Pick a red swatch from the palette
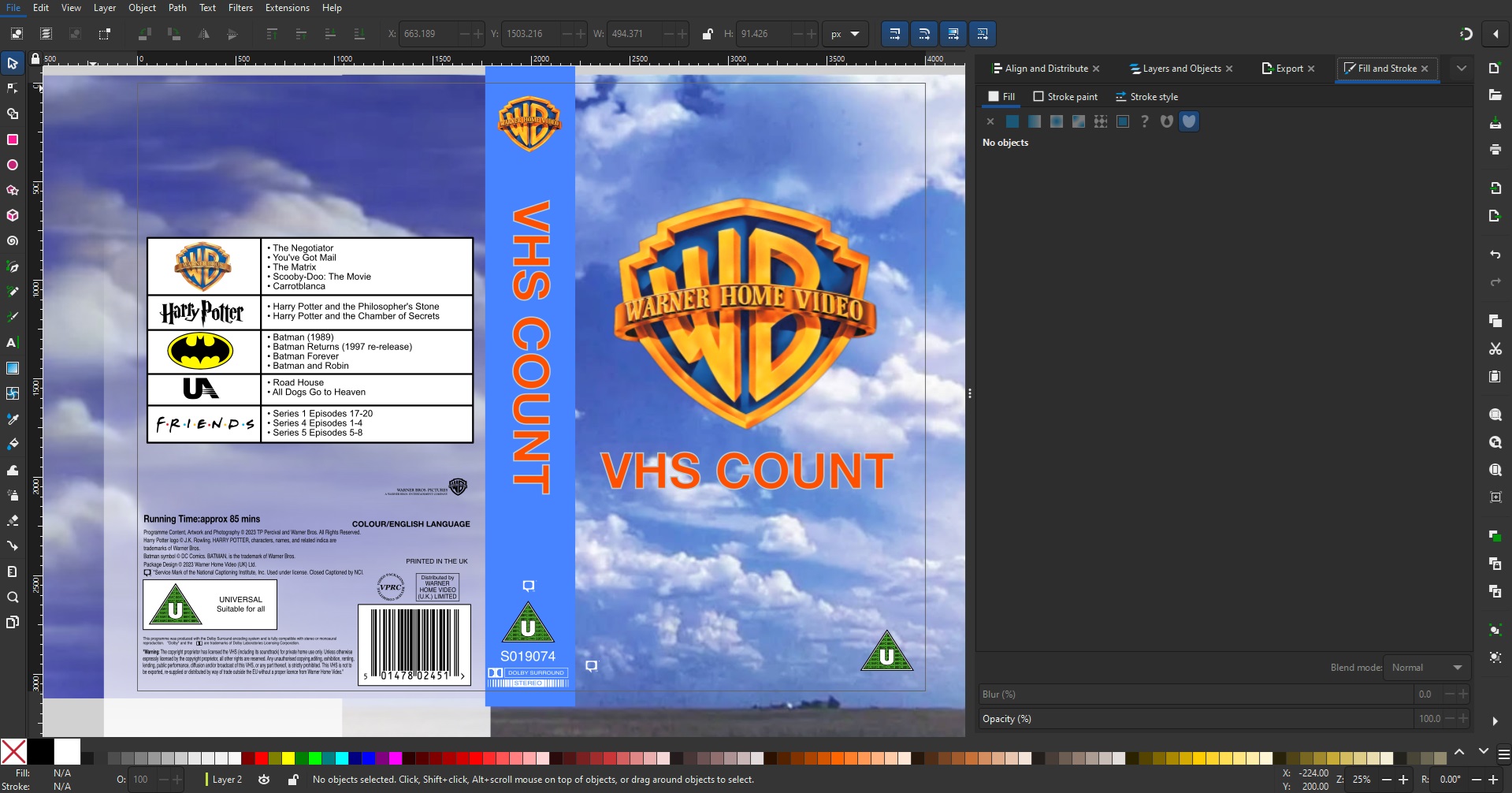Screen dimensions: 1512x793 [260, 758]
